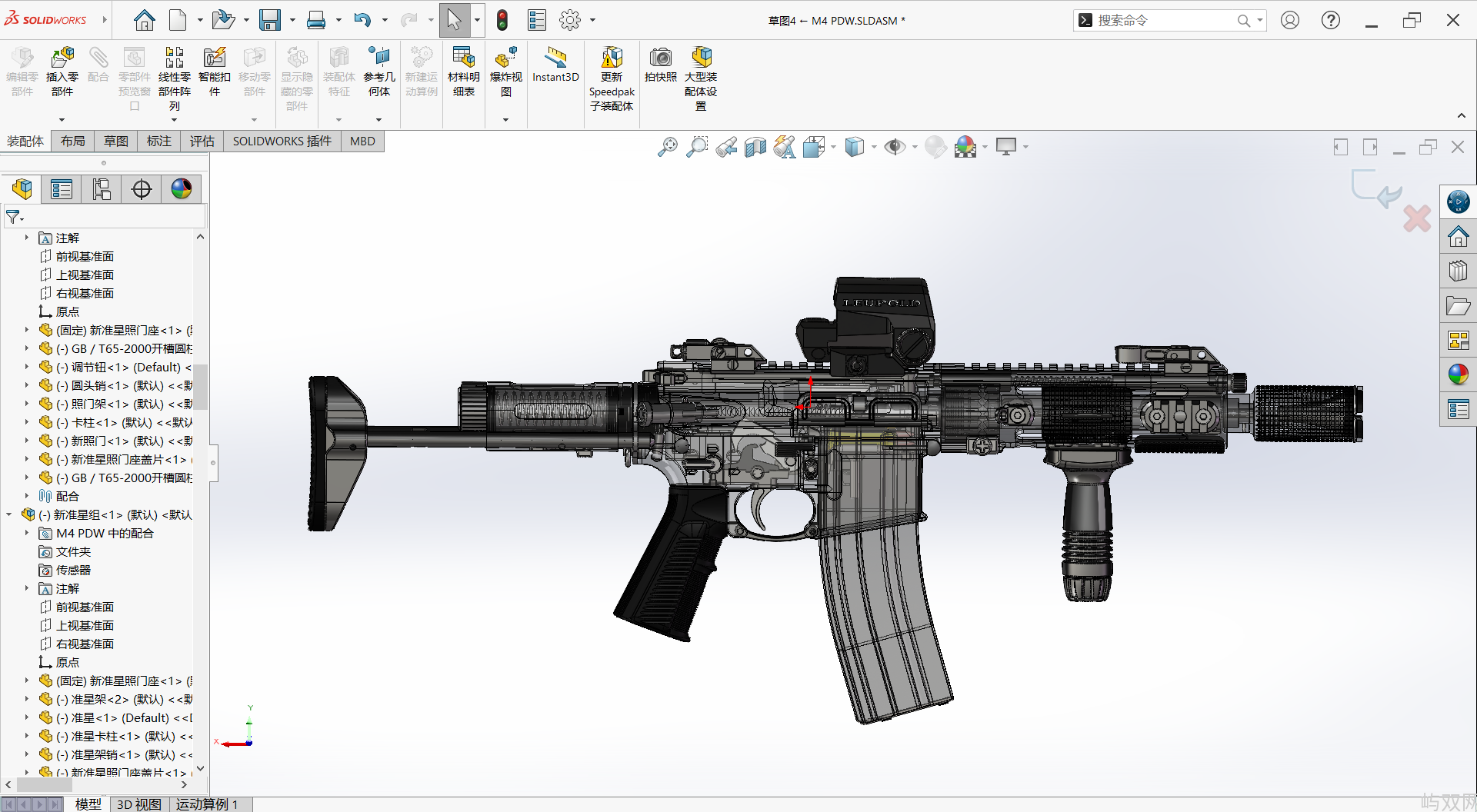Expand the 调节钮<1> tree node
Image resolution: width=1477 pixels, height=812 pixels.
pos(26,367)
